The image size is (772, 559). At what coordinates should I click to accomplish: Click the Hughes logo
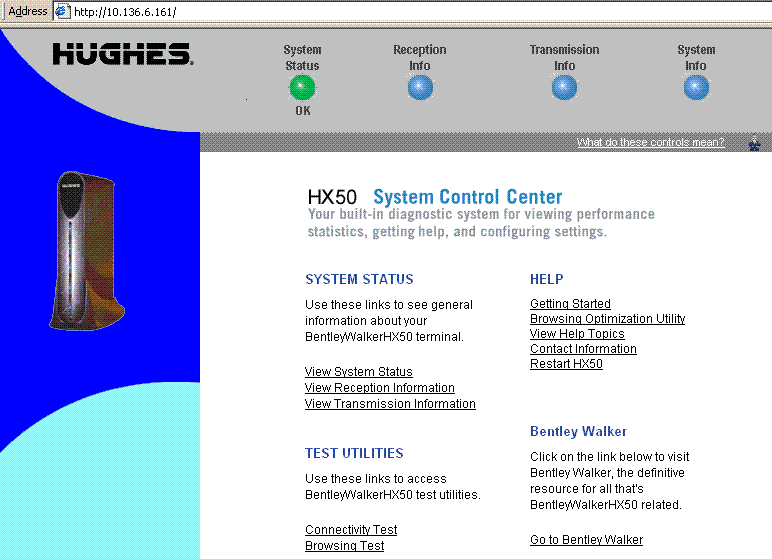(x=123, y=54)
